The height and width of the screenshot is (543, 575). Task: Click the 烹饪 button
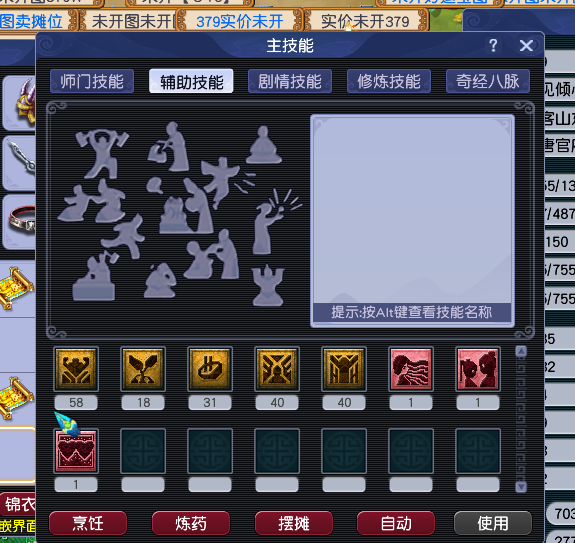(x=88, y=523)
